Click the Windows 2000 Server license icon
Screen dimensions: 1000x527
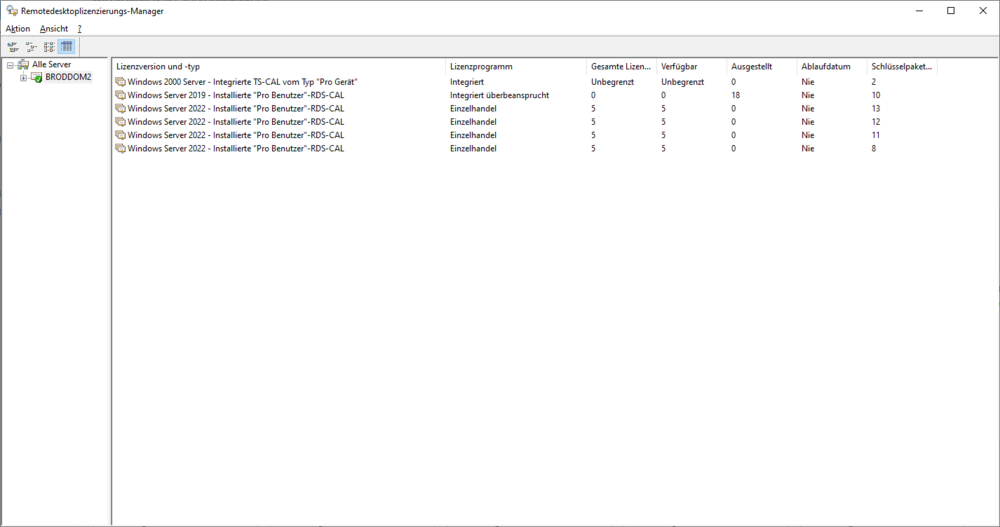[x=120, y=81]
